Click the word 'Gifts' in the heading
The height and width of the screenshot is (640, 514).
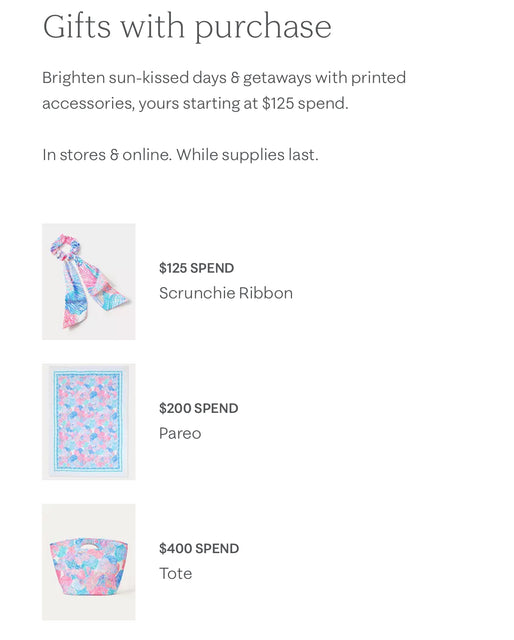tap(77, 27)
